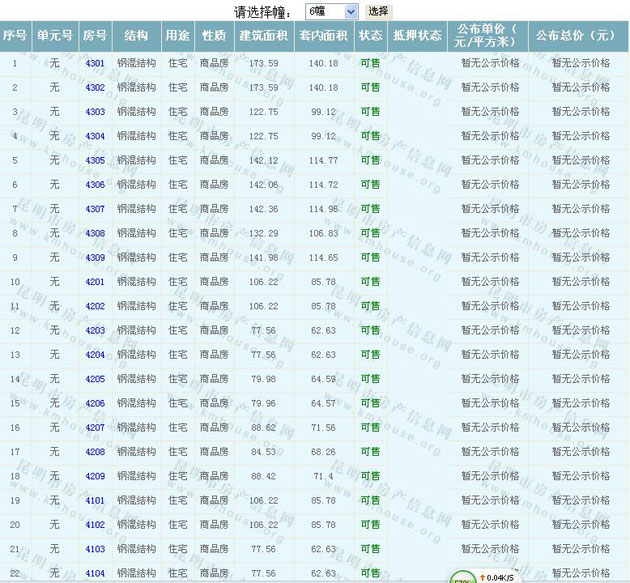Click building area 142.12 in row 4305
Image resolution: width=630 pixels, height=583 pixels.
click(264, 161)
